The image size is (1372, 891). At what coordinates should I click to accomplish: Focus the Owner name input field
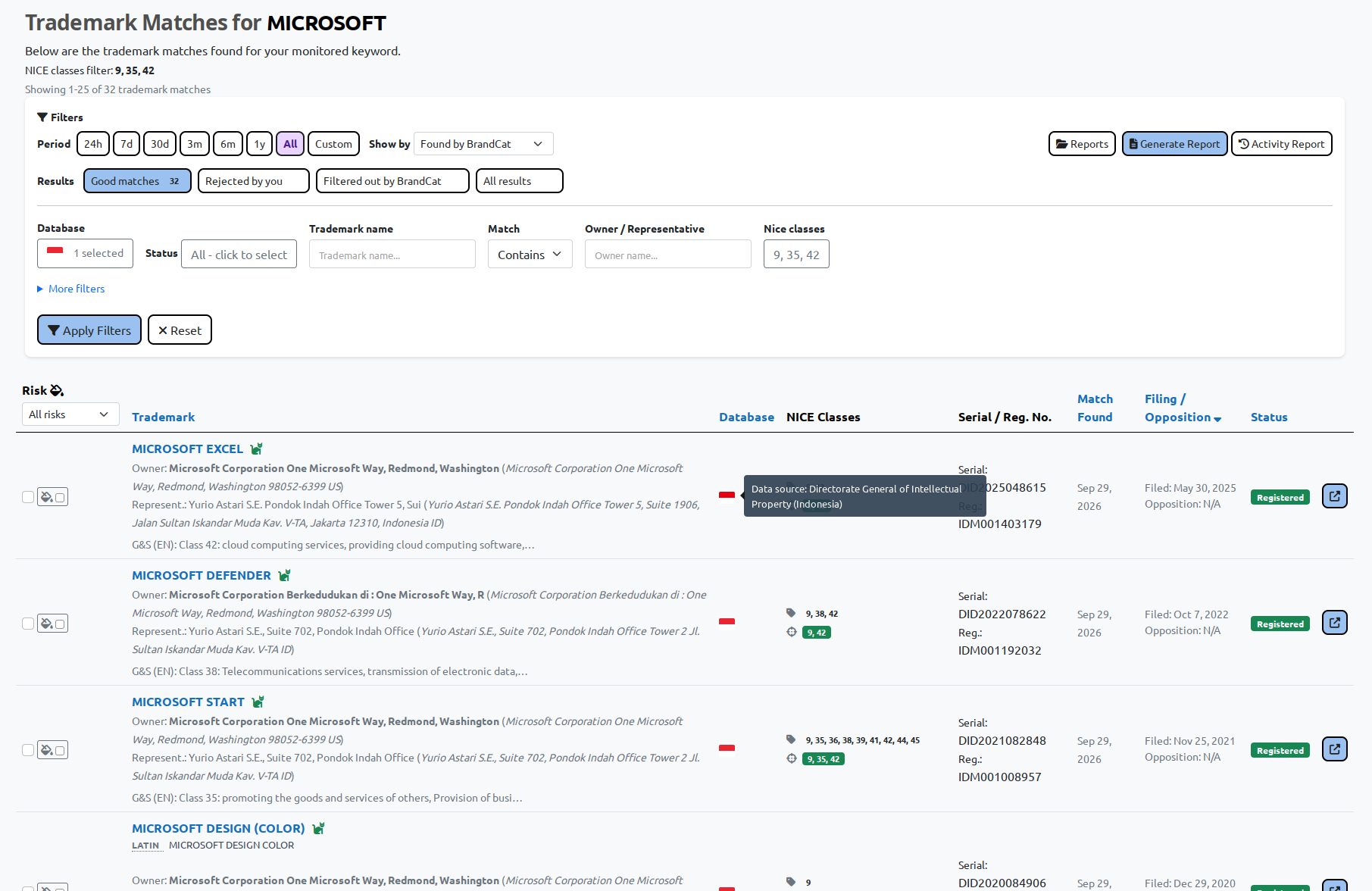pos(668,255)
